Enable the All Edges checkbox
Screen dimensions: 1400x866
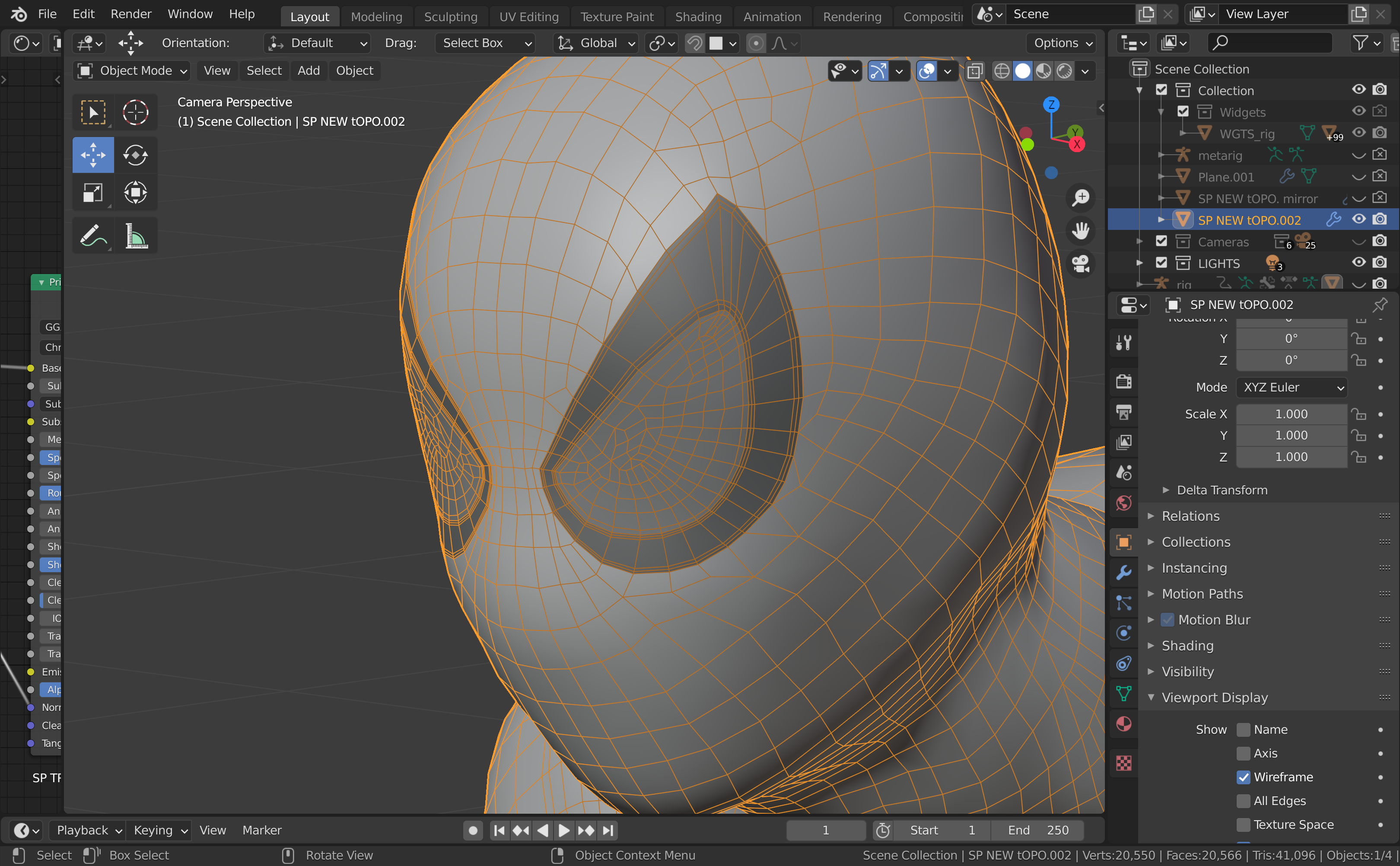point(1243,801)
